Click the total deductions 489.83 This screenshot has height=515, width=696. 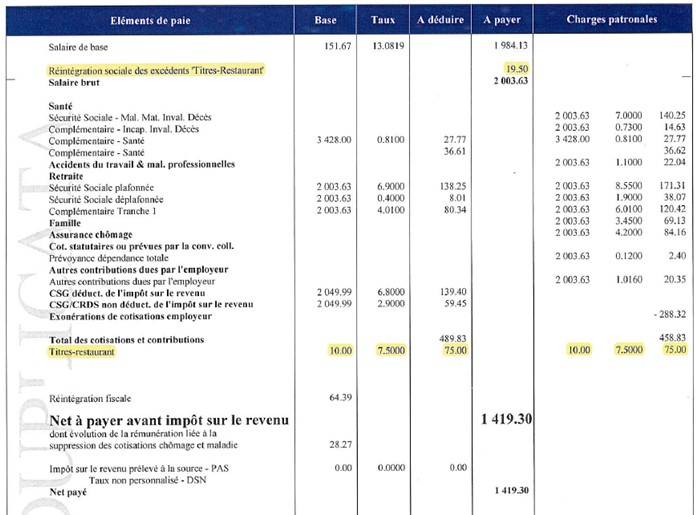[x=453, y=339]
